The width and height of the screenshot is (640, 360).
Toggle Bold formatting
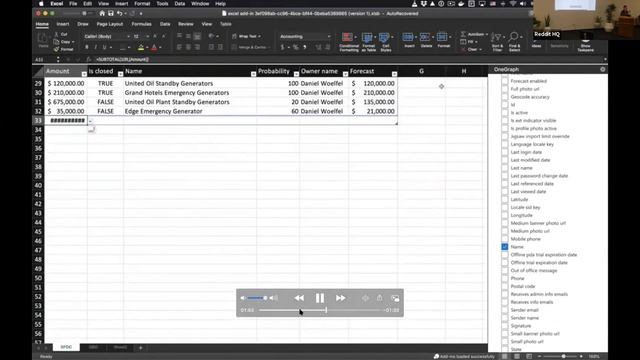[x=87, y=47]
